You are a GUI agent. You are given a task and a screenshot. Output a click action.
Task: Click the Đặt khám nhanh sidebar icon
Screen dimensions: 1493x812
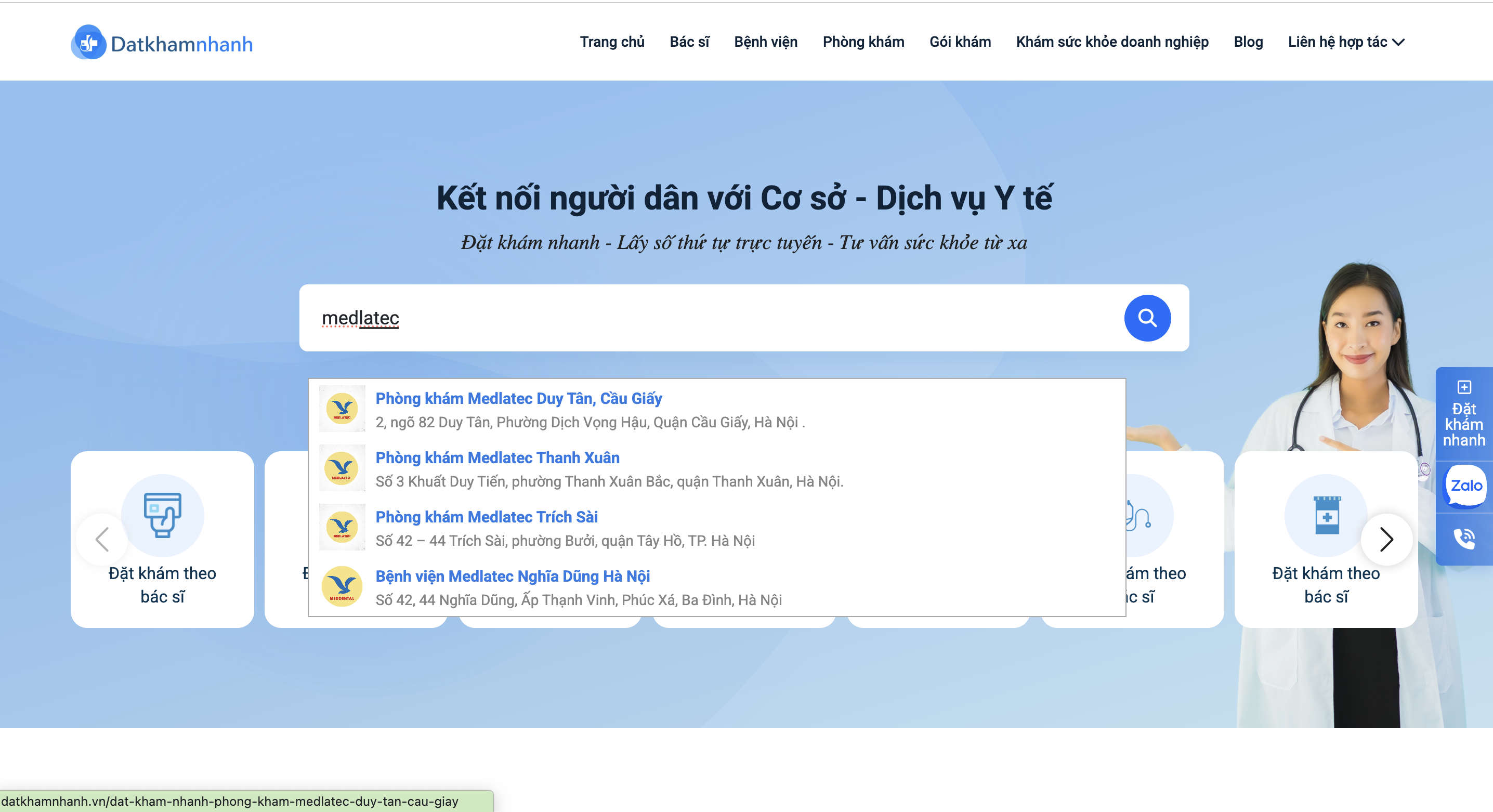tap(1464, 414)
